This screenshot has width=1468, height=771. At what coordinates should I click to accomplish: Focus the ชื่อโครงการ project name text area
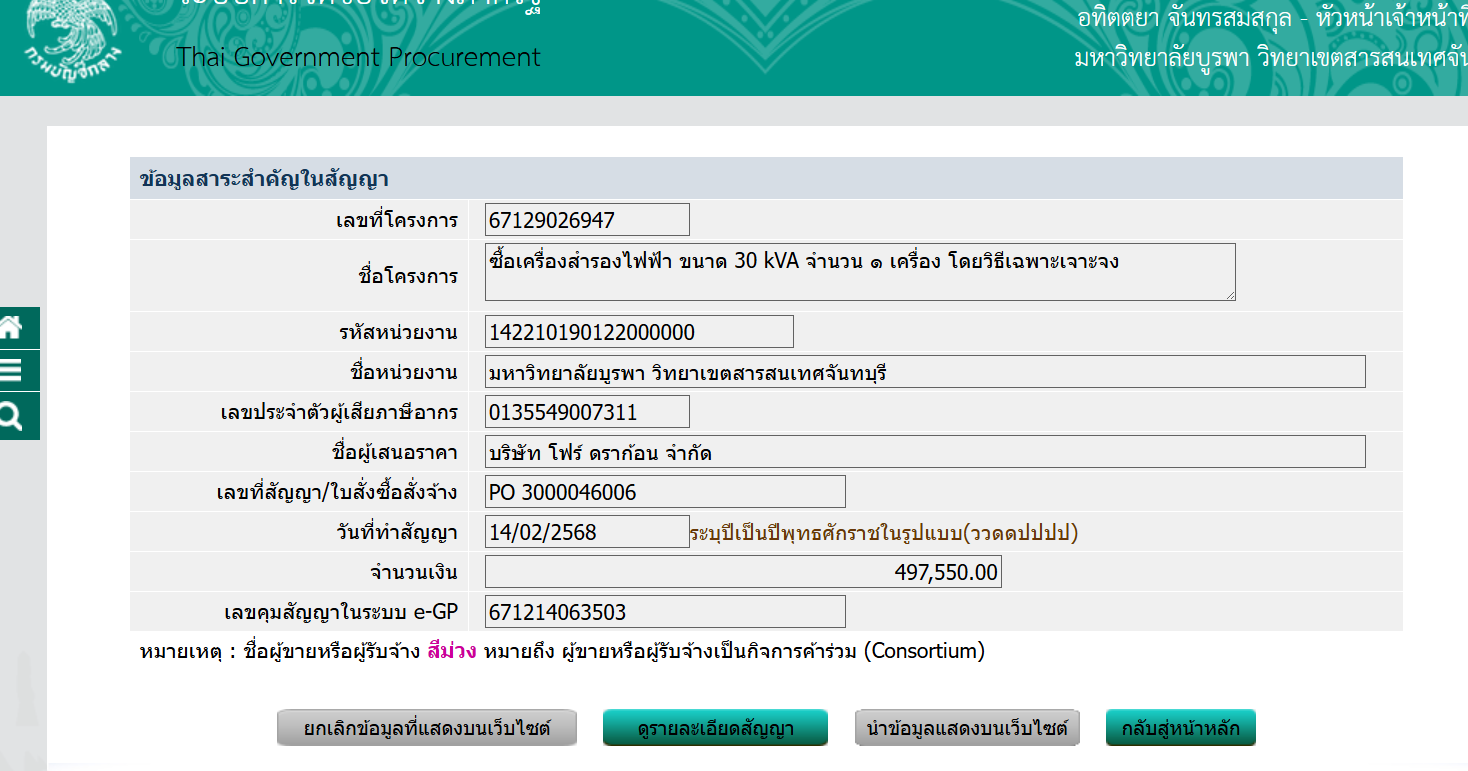tap(859, 271)
